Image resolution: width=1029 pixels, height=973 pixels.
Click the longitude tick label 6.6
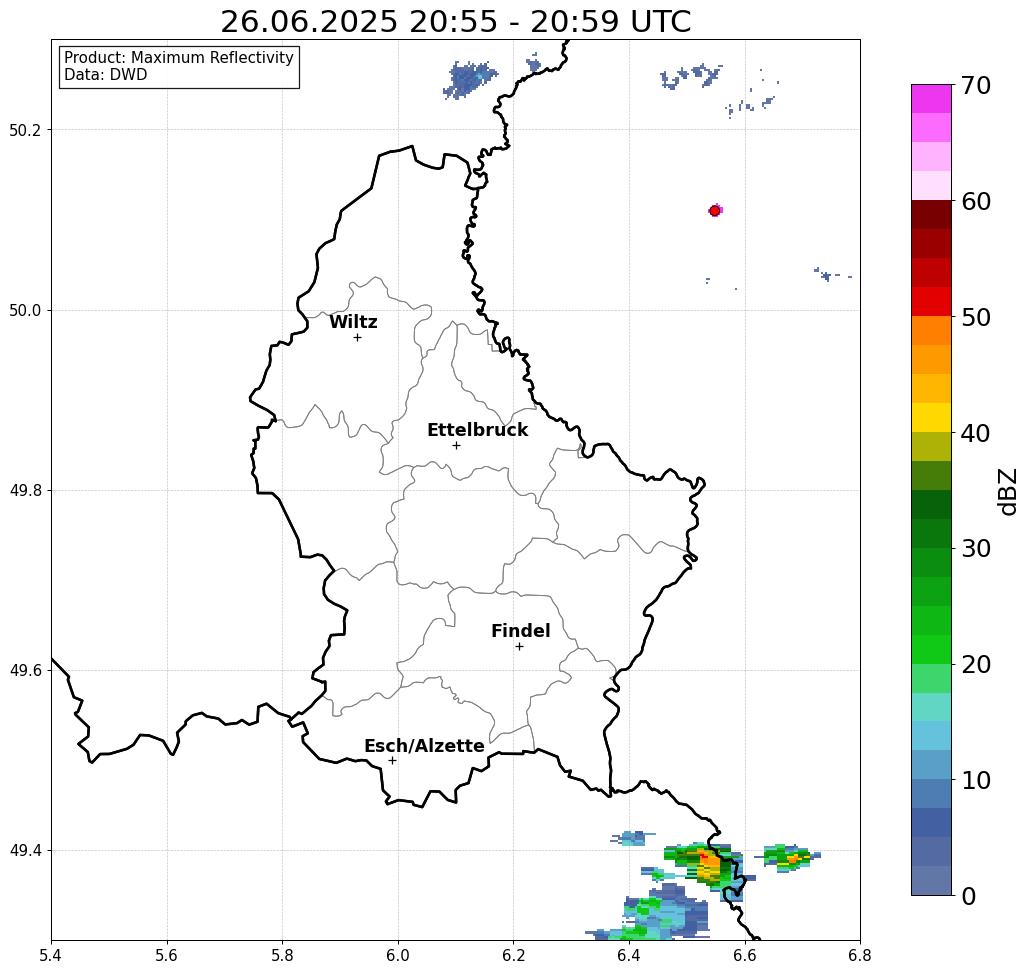[744, 955]
